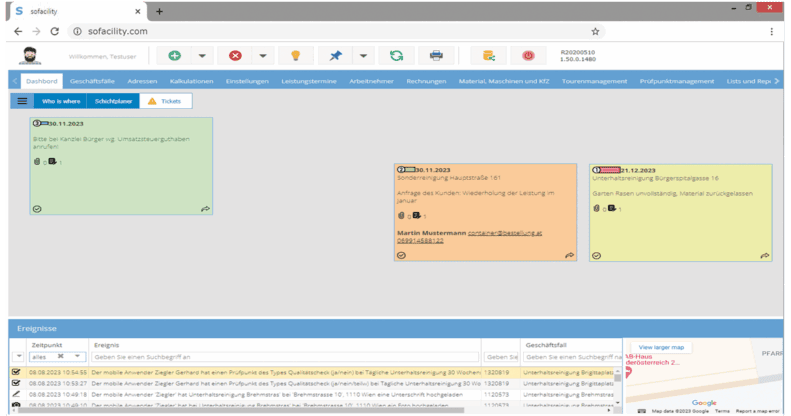Open the Einstellungen menu
The height and width of the screenshot is (416, 791).
pos(247,81)
